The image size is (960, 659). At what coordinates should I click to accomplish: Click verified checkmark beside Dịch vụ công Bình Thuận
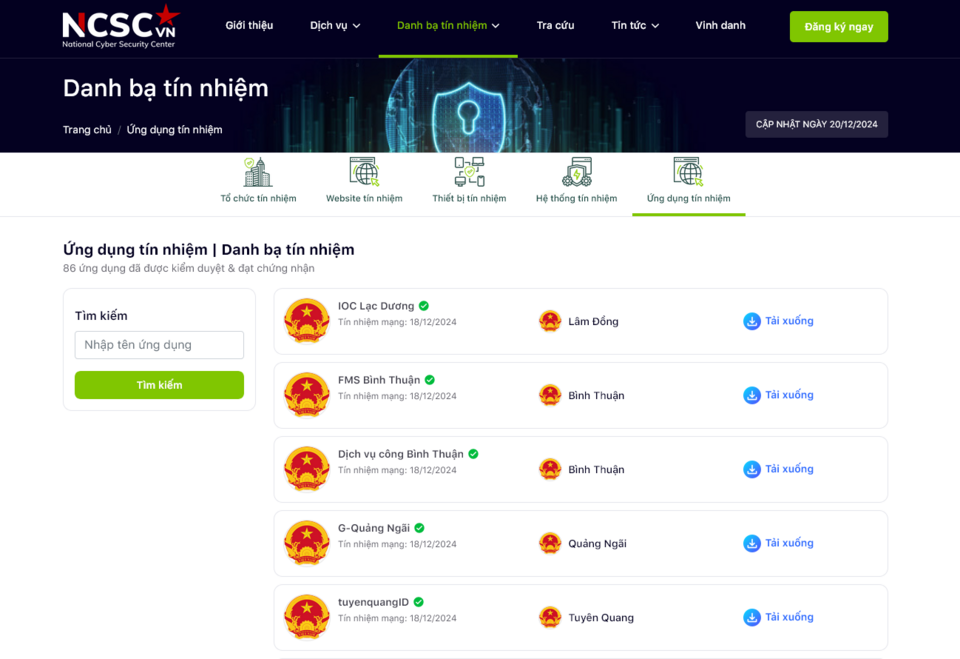click(473, 454)
